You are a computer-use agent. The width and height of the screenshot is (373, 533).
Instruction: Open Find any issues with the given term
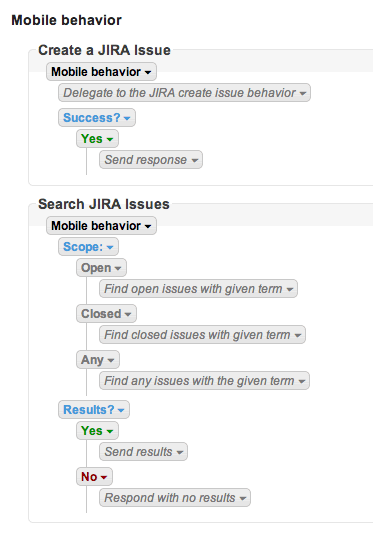click(x=204, y=381)
